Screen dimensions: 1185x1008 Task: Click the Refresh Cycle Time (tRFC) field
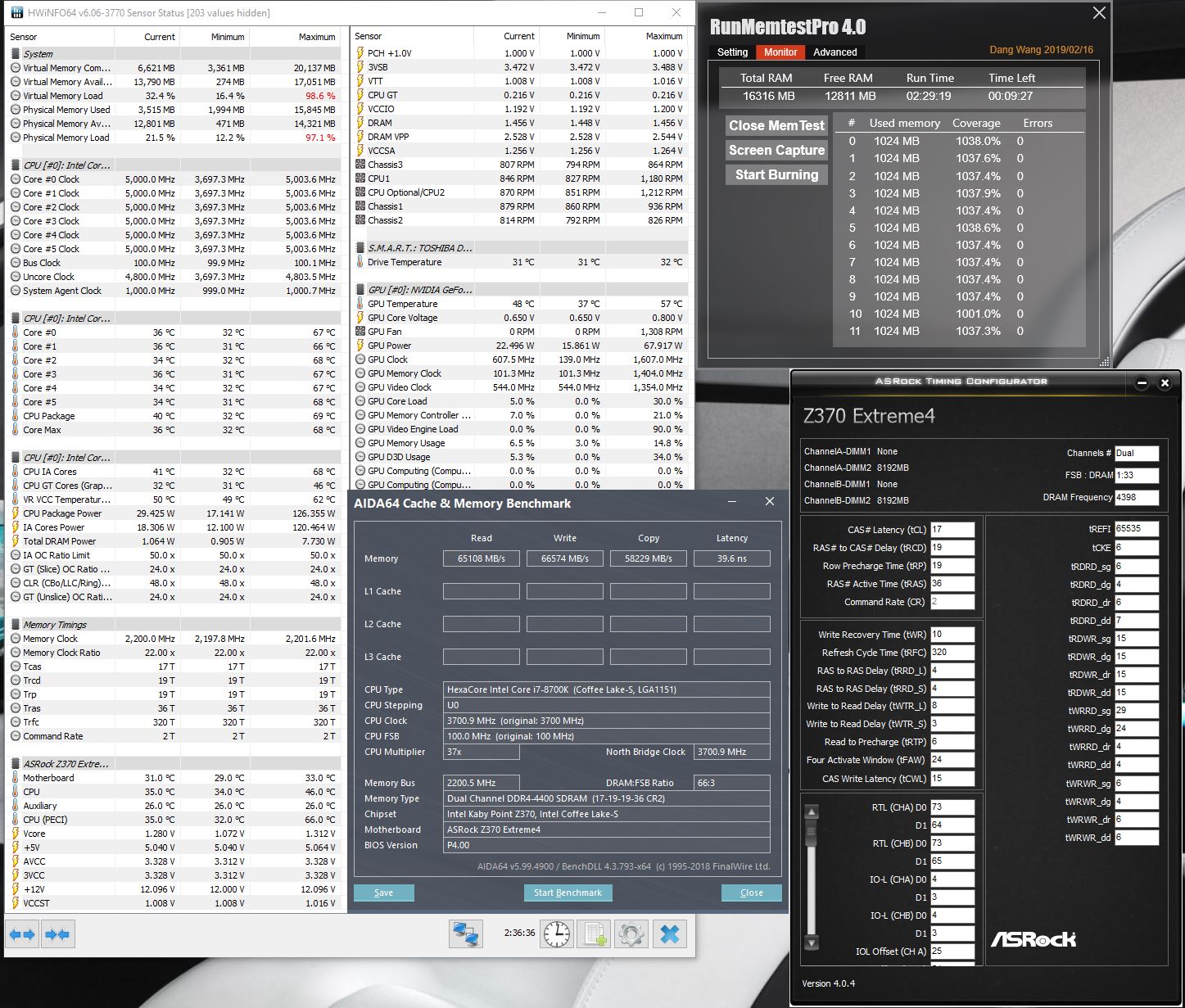point(952,653)
